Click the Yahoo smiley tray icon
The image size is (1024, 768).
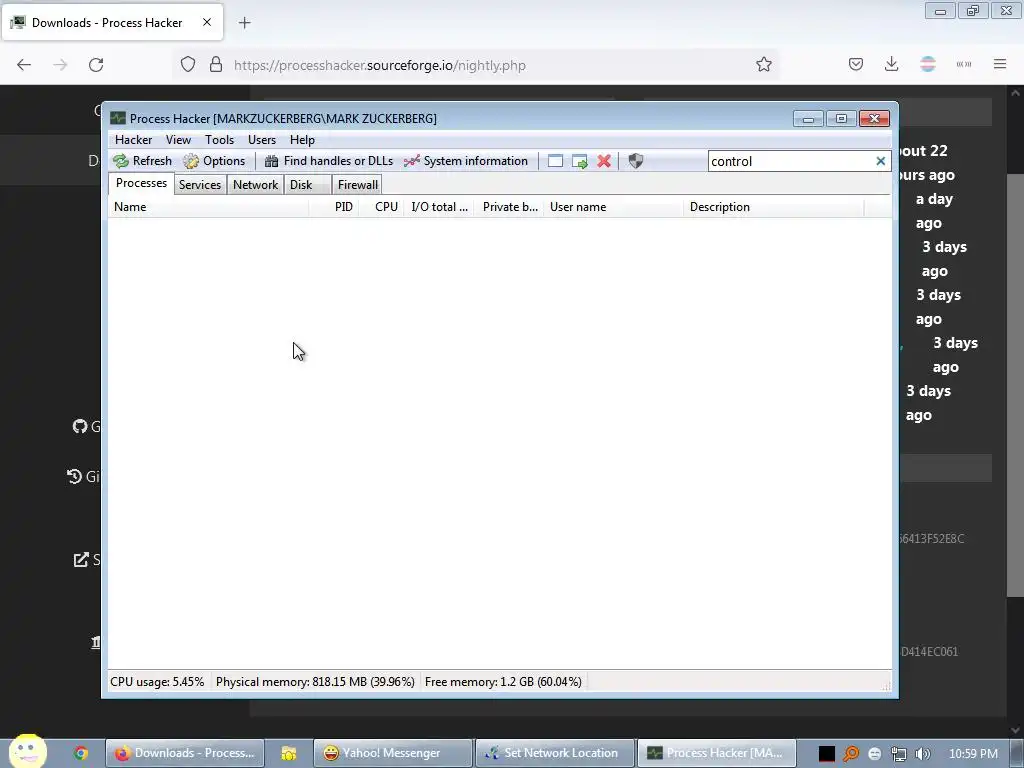point(875,754)
